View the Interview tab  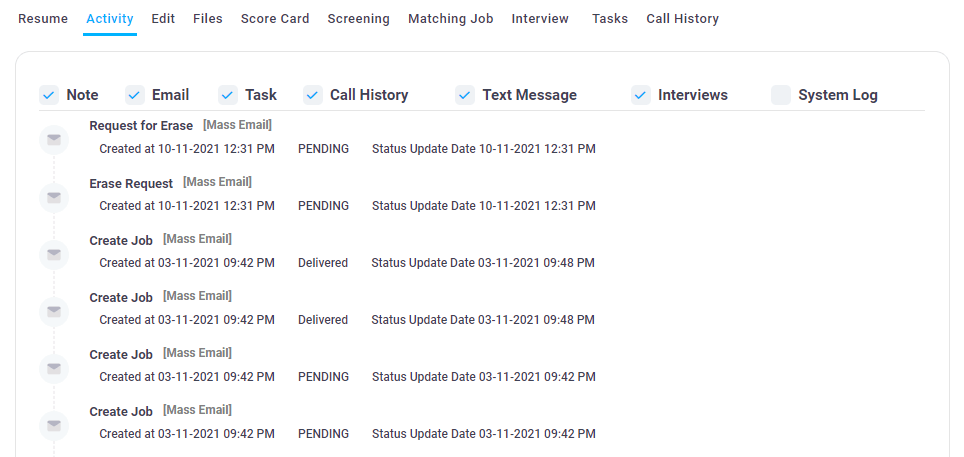[540, 19]
